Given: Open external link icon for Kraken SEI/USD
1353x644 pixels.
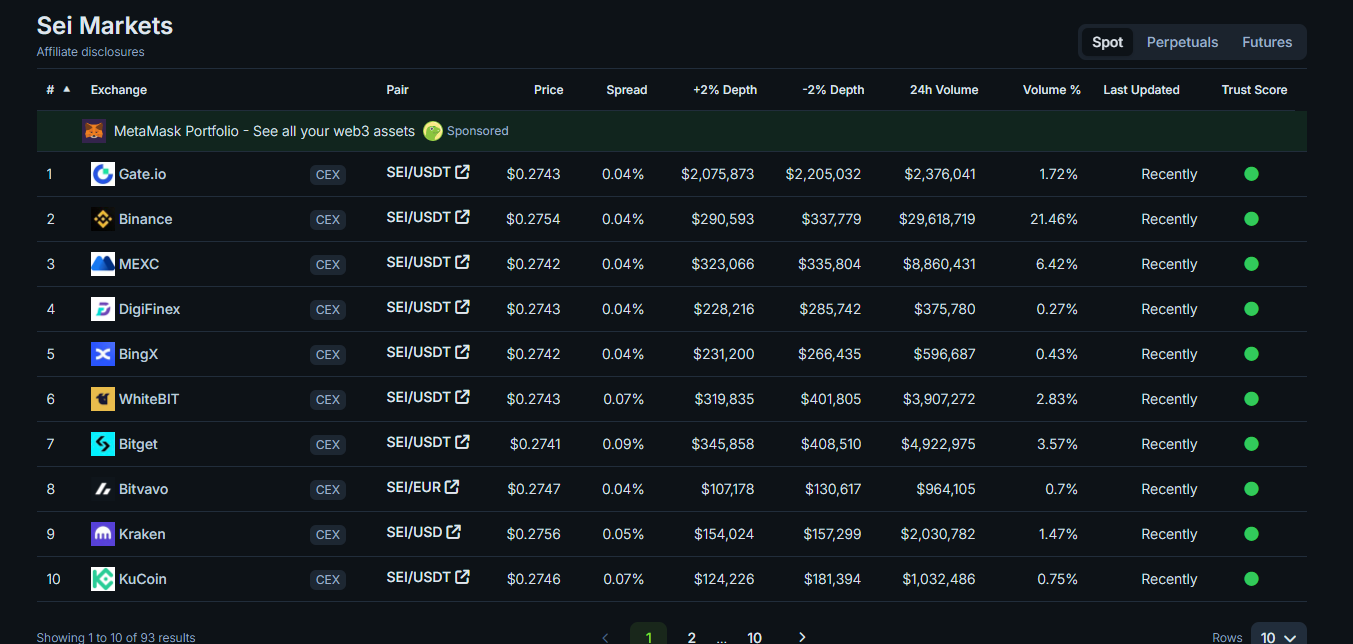Looking at the screenshot, I should coord(454,532).
